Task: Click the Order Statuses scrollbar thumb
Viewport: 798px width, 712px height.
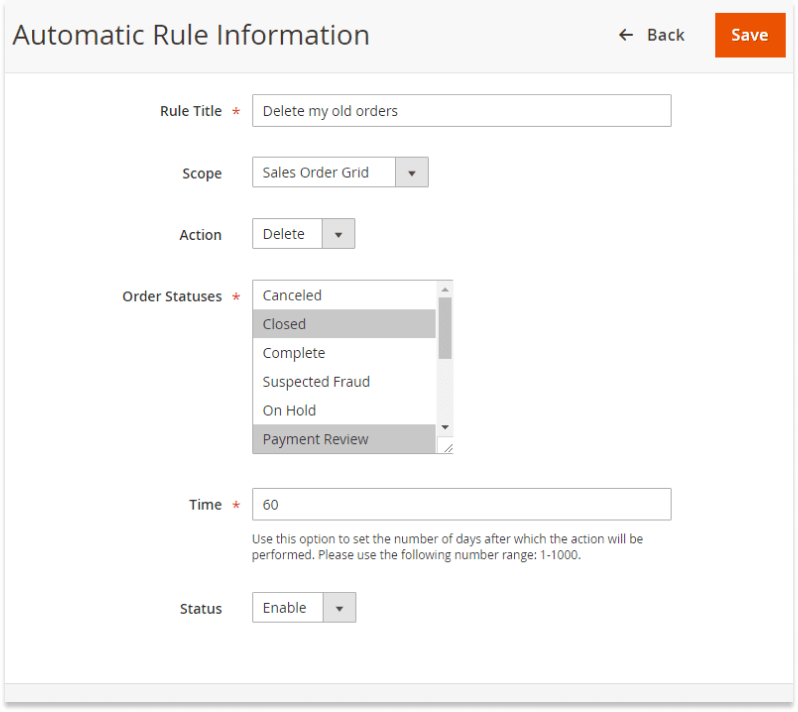Action: click(445, 328)
